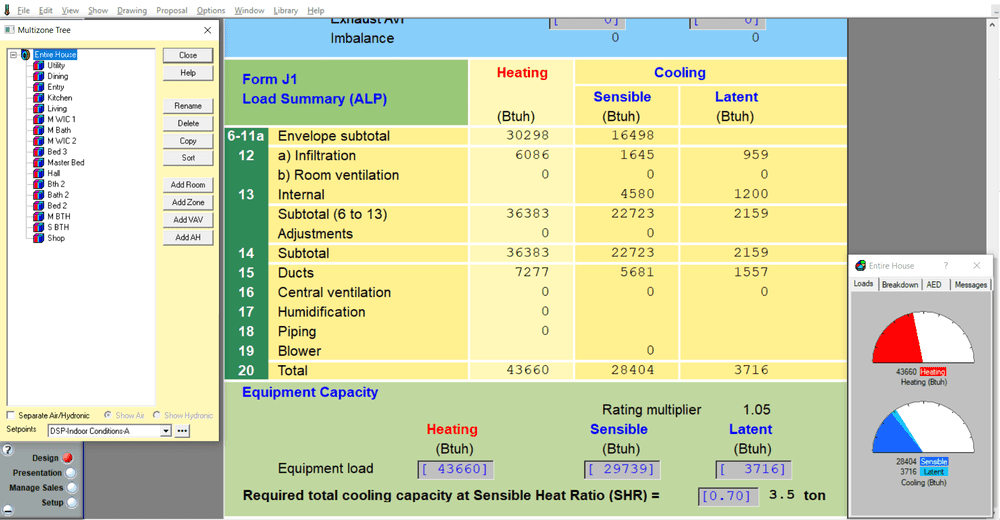This screenshot has height=520, width=1000.
Task: Click the Dining room icon in tree
Action: (39, 76)
